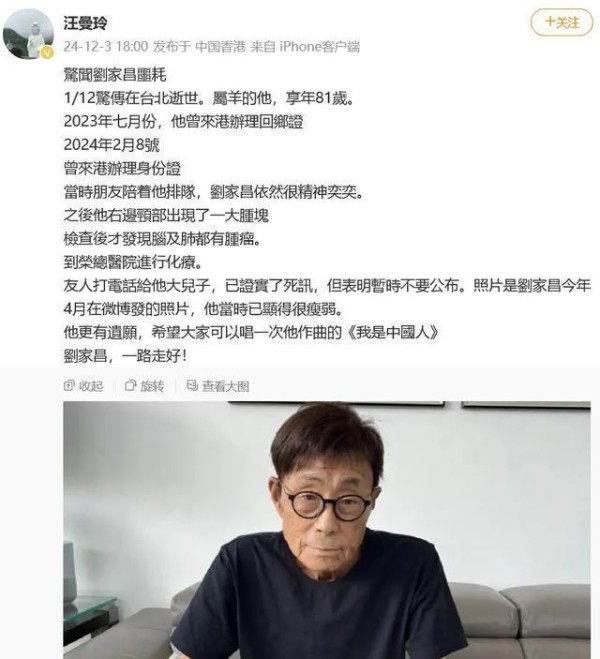Click the 查看大图 view-large icon

192,385
